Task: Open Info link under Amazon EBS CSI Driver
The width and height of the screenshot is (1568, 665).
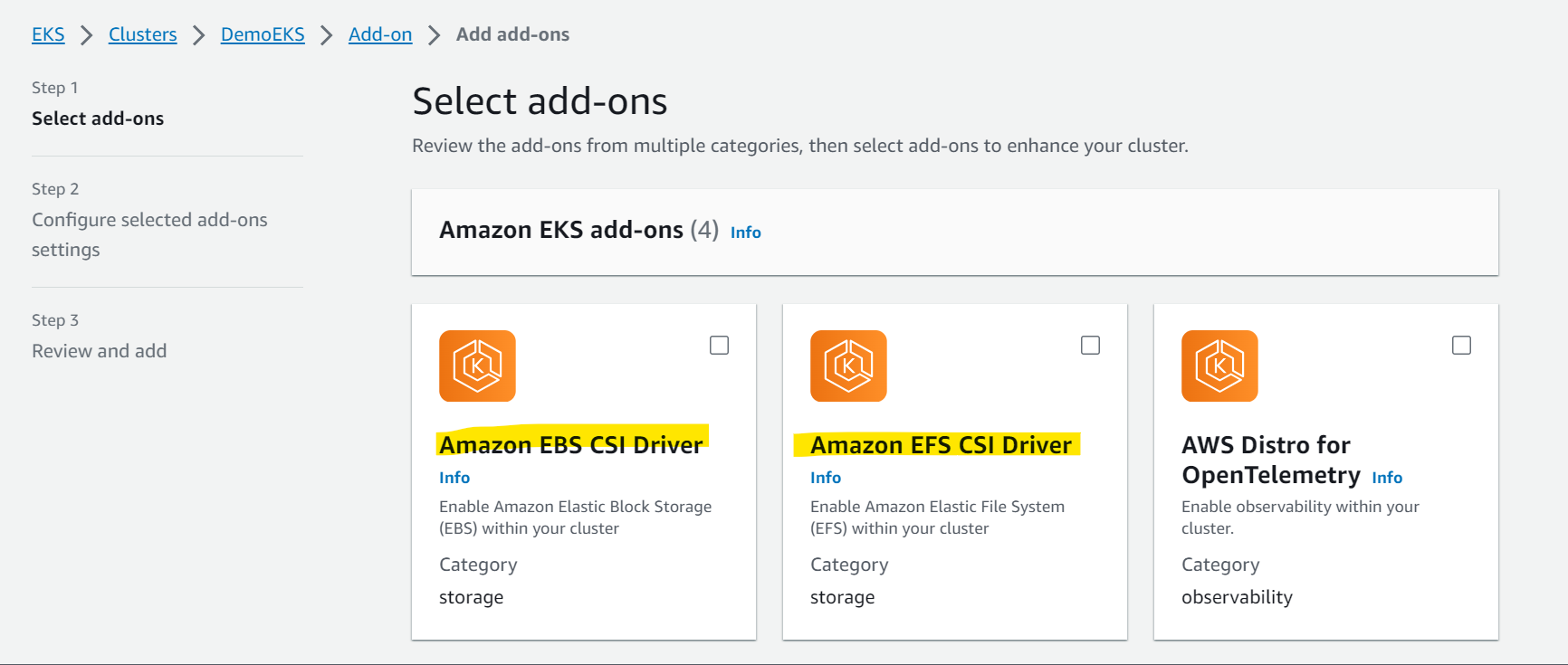Action: pos(454,478)
